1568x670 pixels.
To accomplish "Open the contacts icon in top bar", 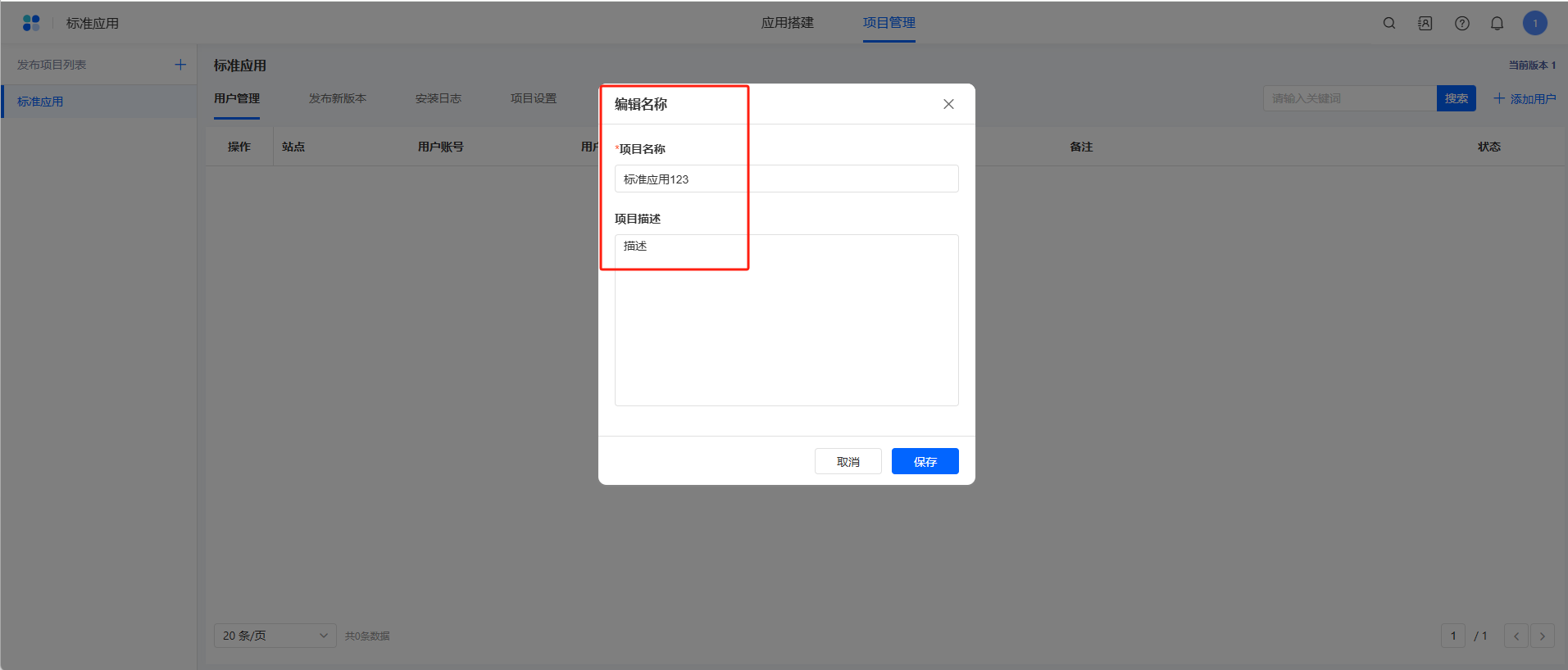I will click(1425, 23).
